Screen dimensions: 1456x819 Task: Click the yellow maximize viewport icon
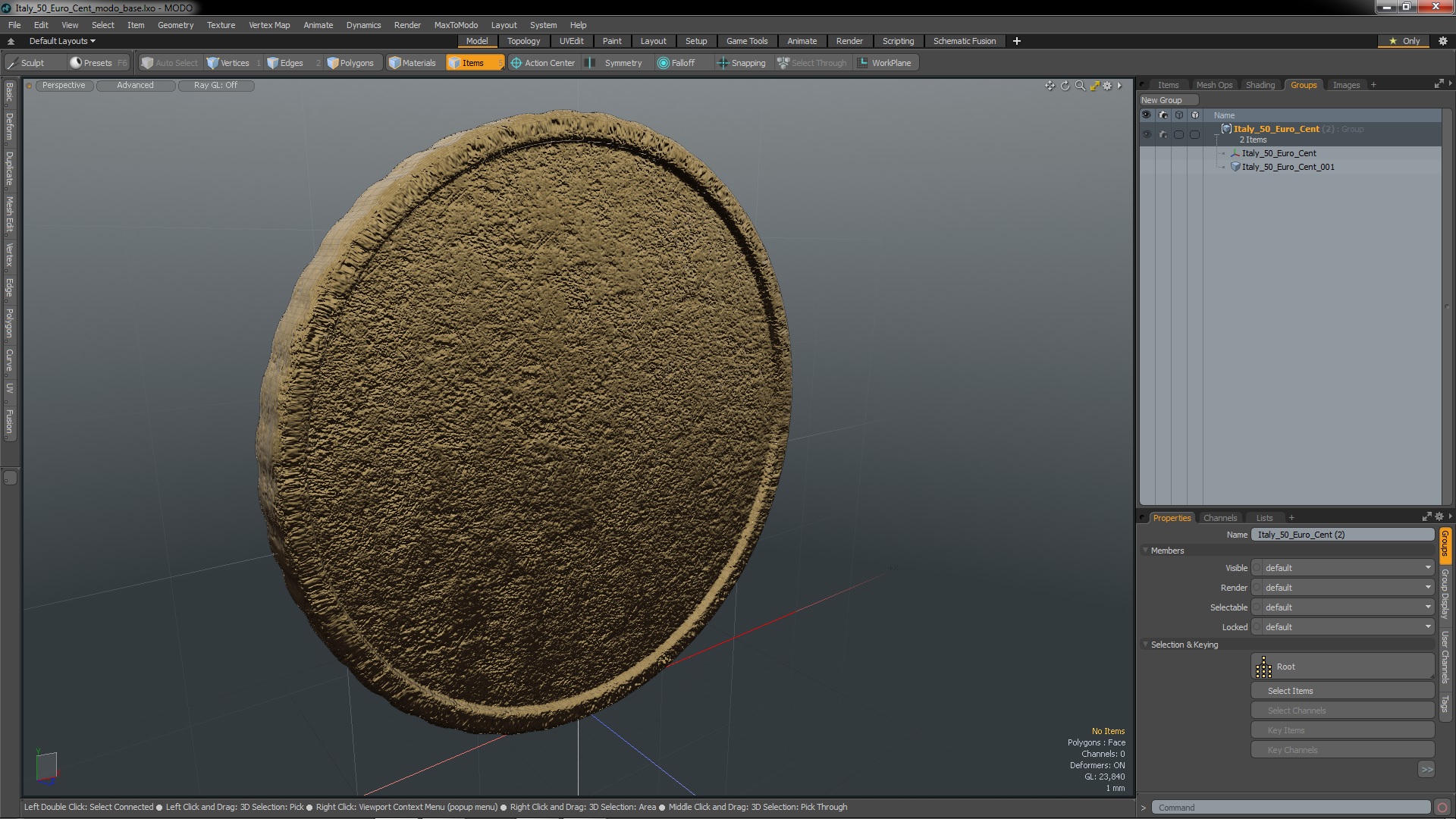[1094, 86]
